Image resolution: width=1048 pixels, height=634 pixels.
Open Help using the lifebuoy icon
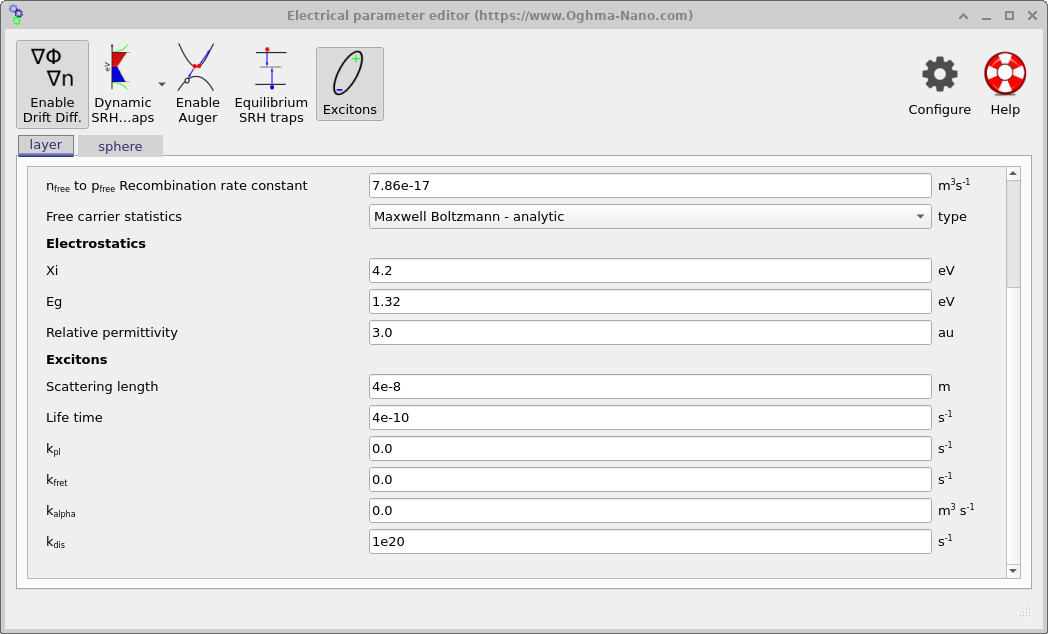(1004, 82)
